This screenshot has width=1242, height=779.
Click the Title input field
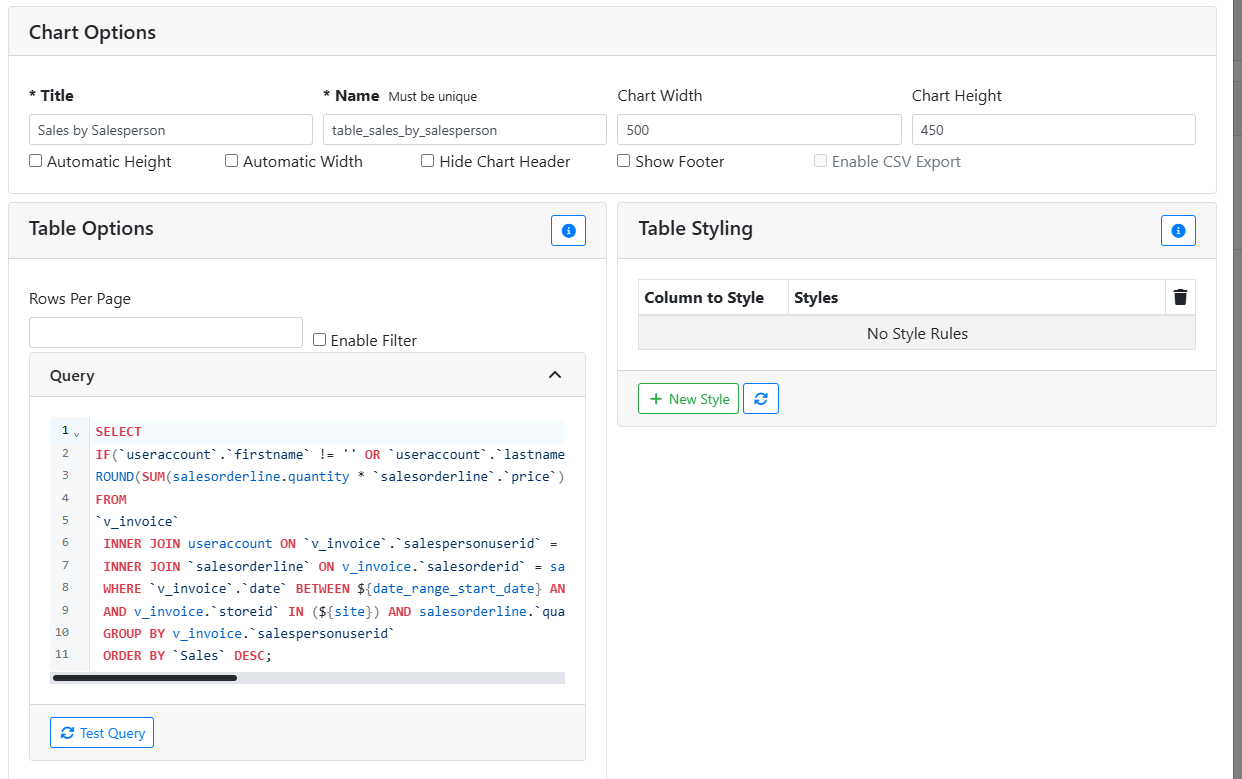pos(170,130)
